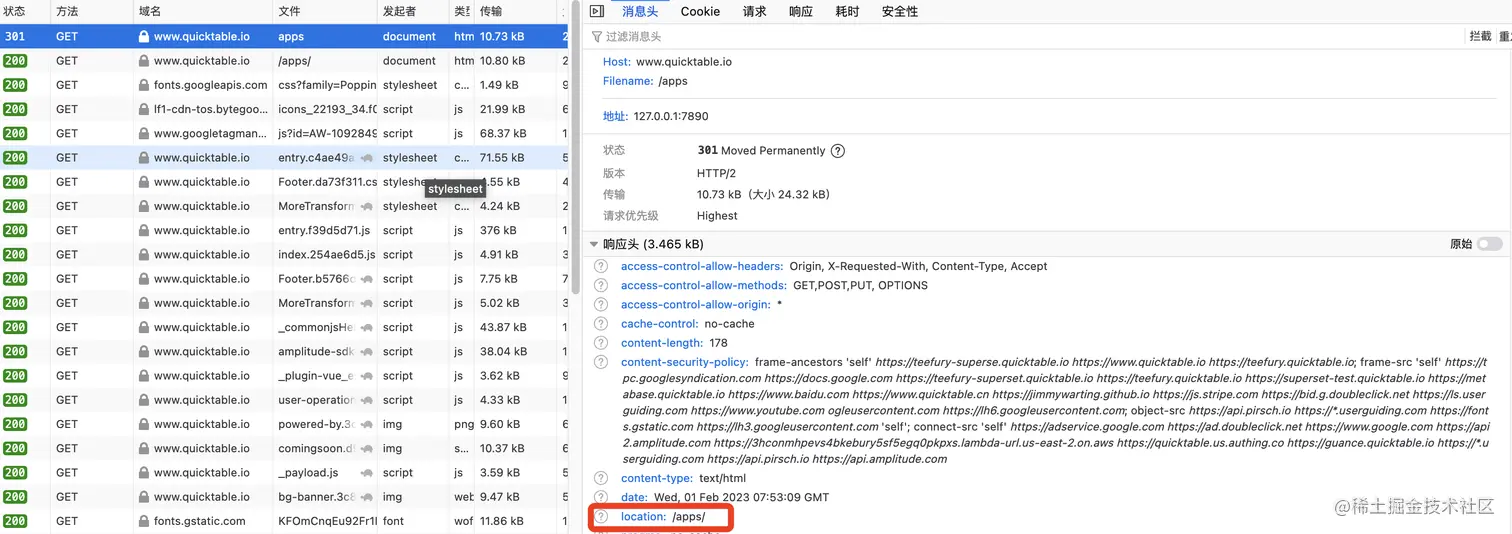Select the icons_22193_34 script request
Image resolution: width=1512 pixels, height=534 pixels.
[x=284, y=109]
